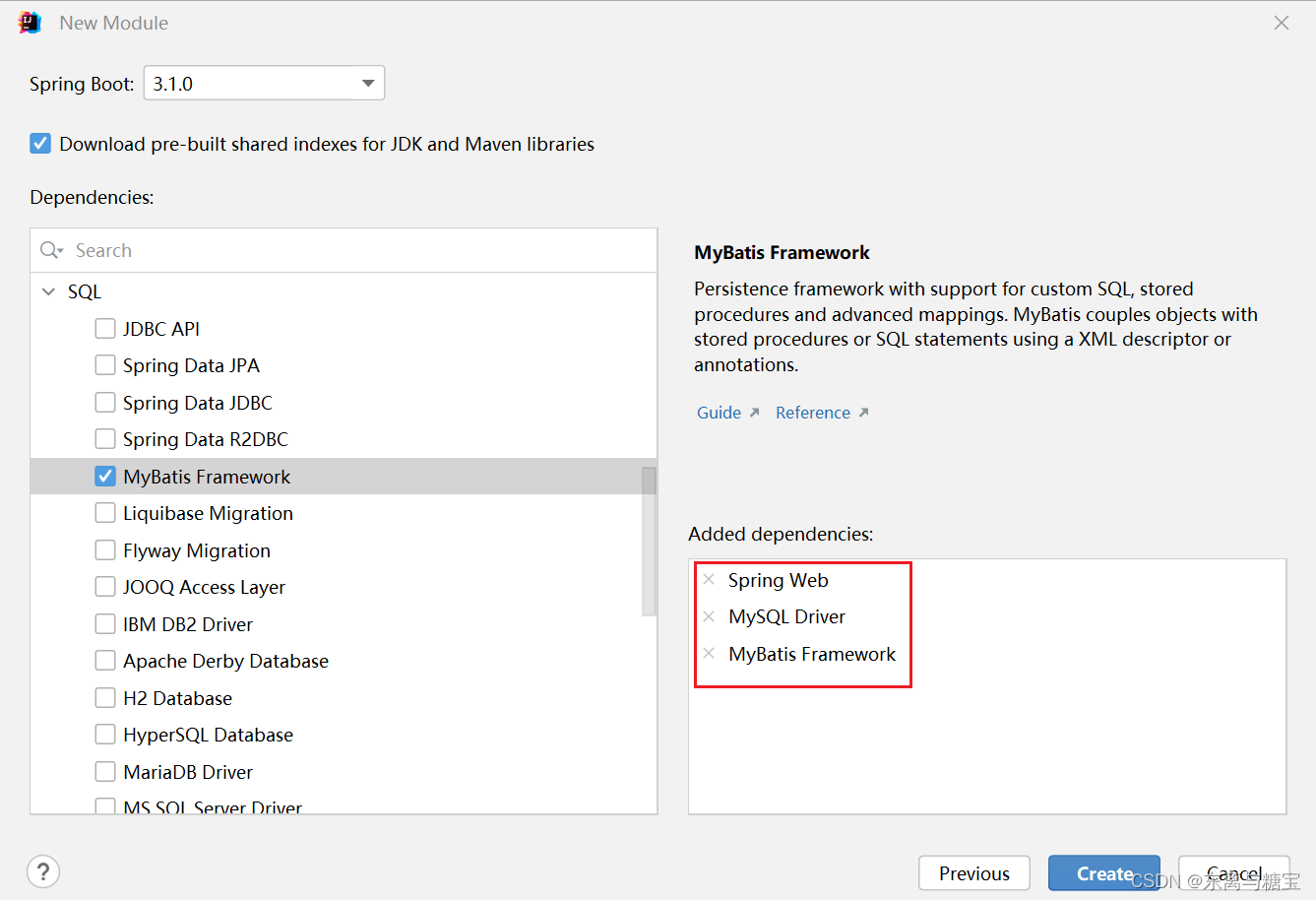
Task: Click the dependency list scrollbar thumb
Action: coord(649,542)
